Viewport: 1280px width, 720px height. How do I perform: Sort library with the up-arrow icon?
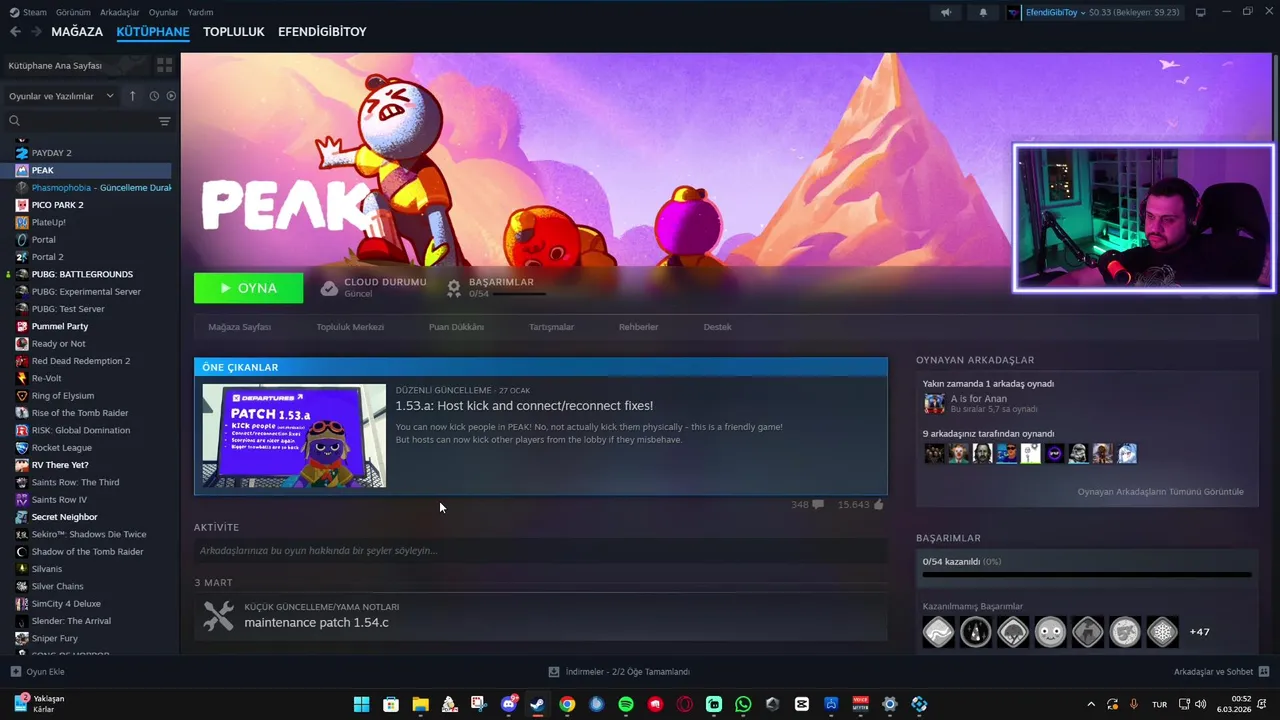[x=132, y=96]
